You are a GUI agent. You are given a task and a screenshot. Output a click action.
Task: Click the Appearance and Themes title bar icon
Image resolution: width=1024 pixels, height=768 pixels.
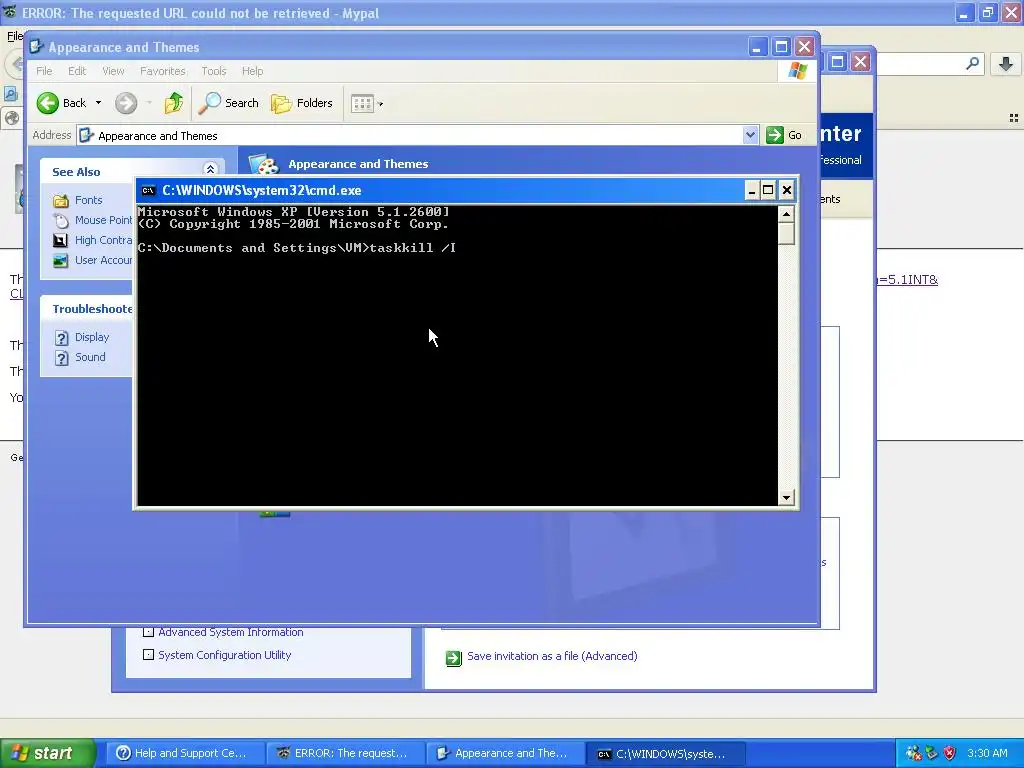pyautogui.click(x=37, y=46)
